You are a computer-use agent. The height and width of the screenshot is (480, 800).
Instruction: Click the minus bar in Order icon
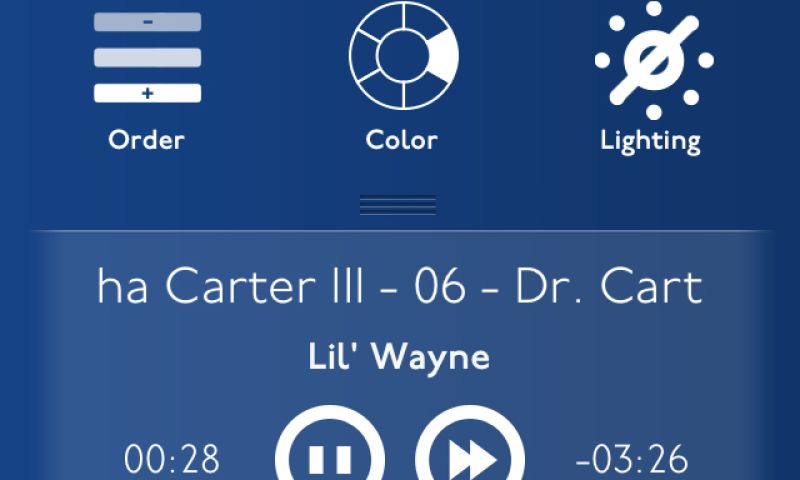(x=147, y=22)
